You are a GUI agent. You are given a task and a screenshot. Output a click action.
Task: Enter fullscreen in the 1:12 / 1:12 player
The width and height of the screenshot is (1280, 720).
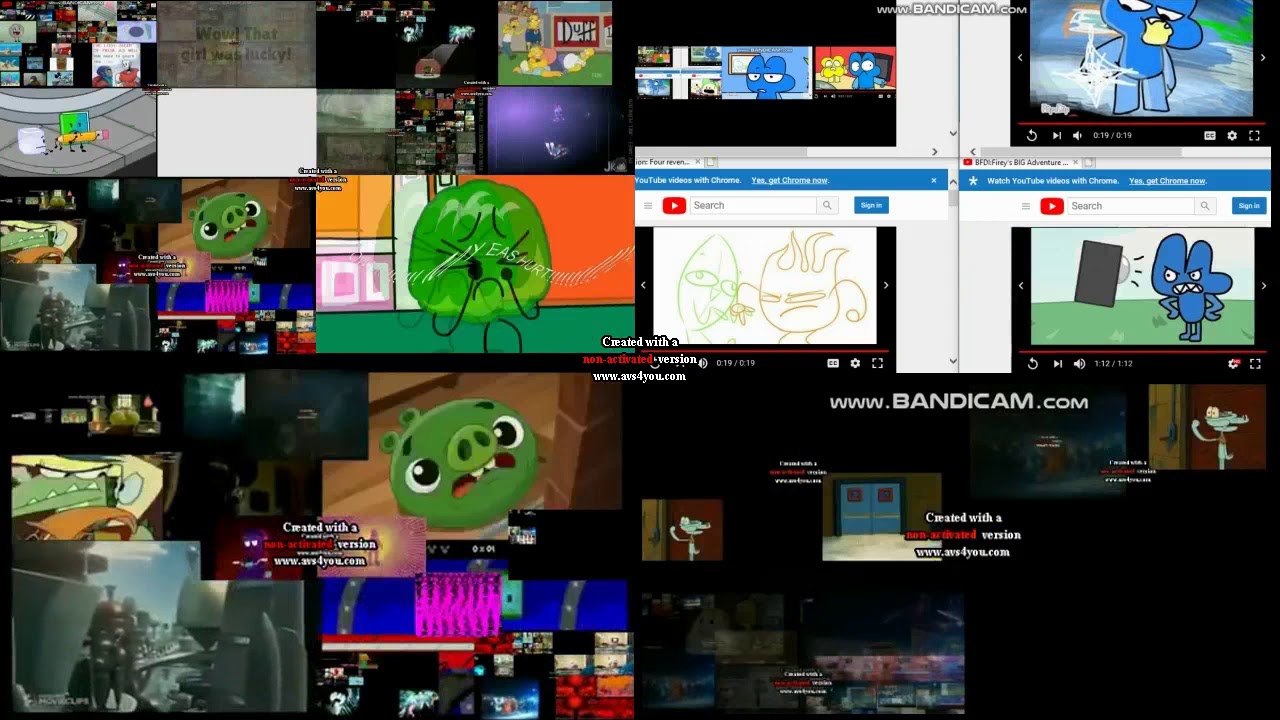(1255, 364)
